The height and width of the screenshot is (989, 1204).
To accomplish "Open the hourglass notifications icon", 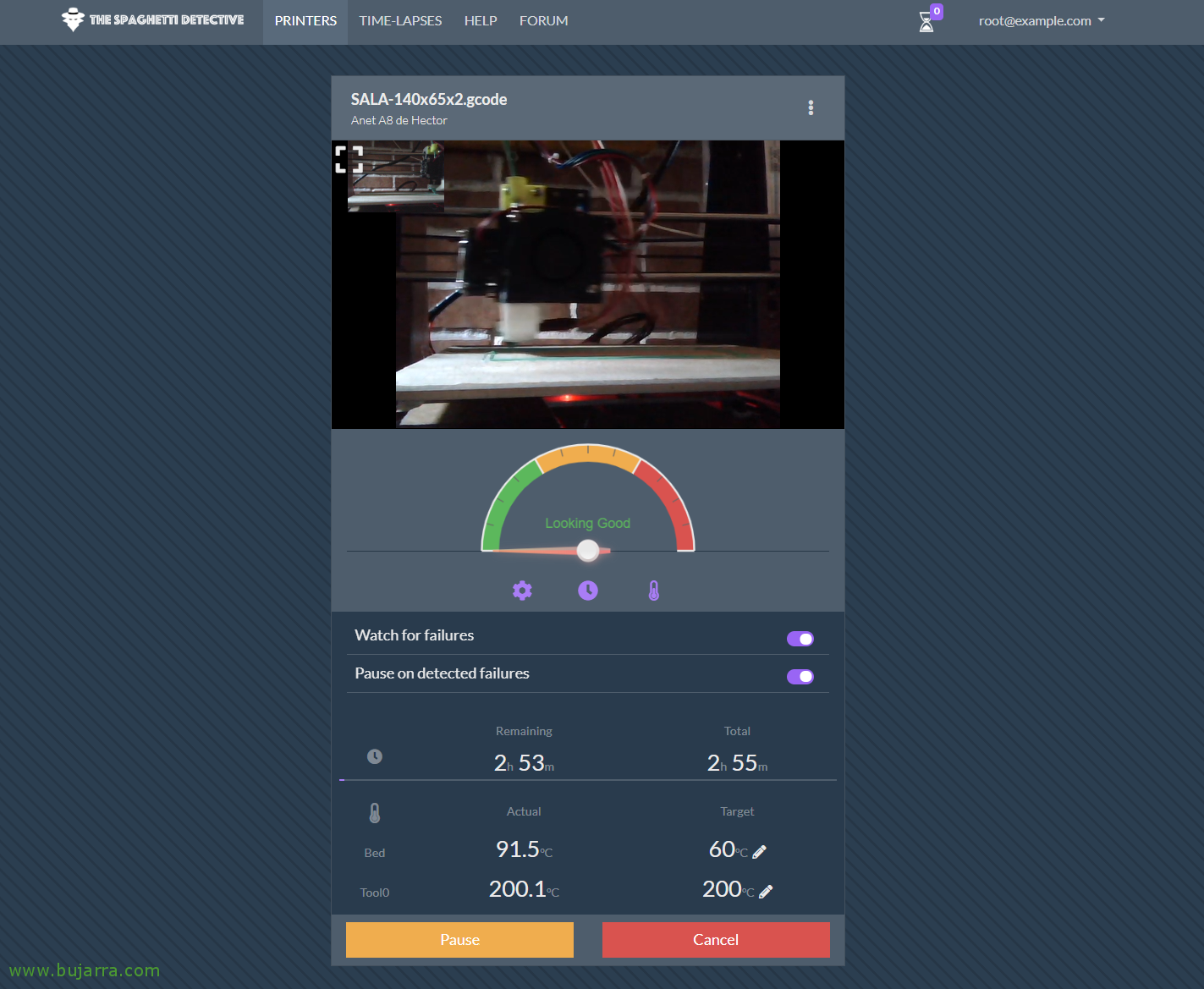I will coord(926,22).
